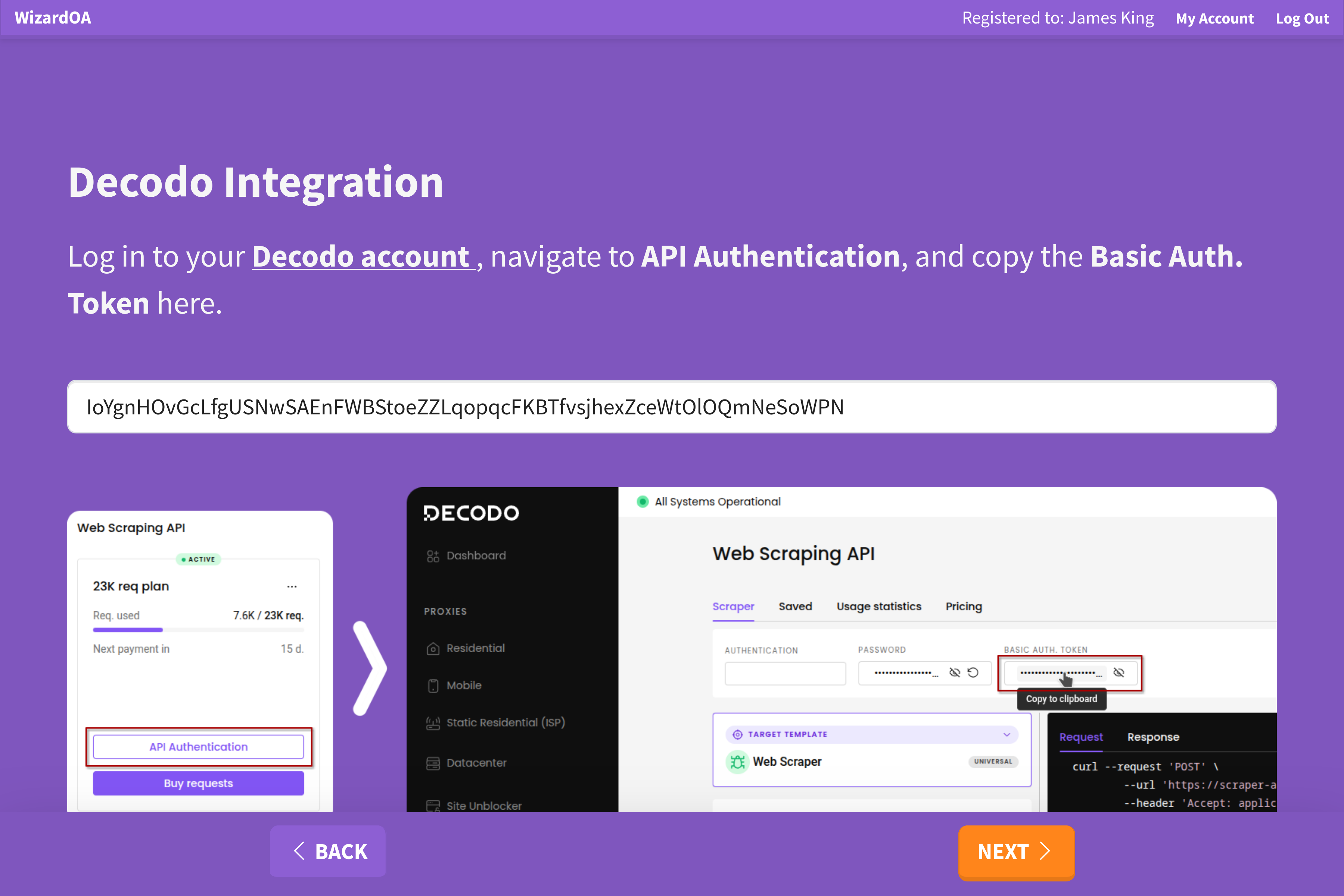The image size is (1344, 896).
Task: Select the Datacenter server icon
Action: tap(433, 762)
